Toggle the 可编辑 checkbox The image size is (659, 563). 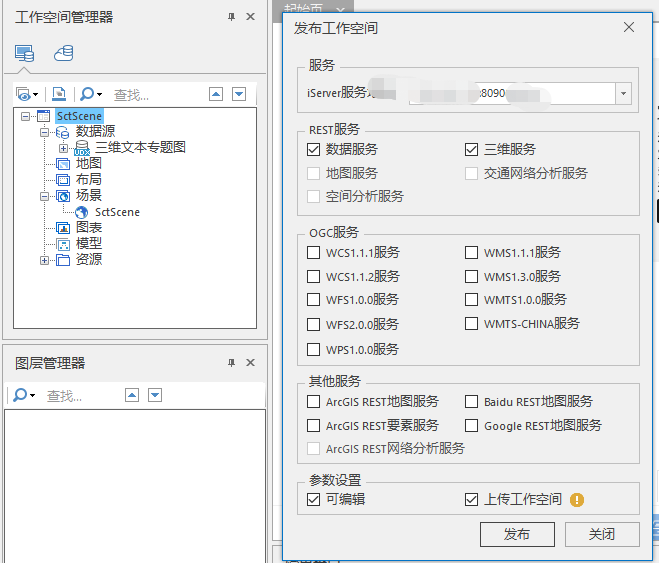314,500
